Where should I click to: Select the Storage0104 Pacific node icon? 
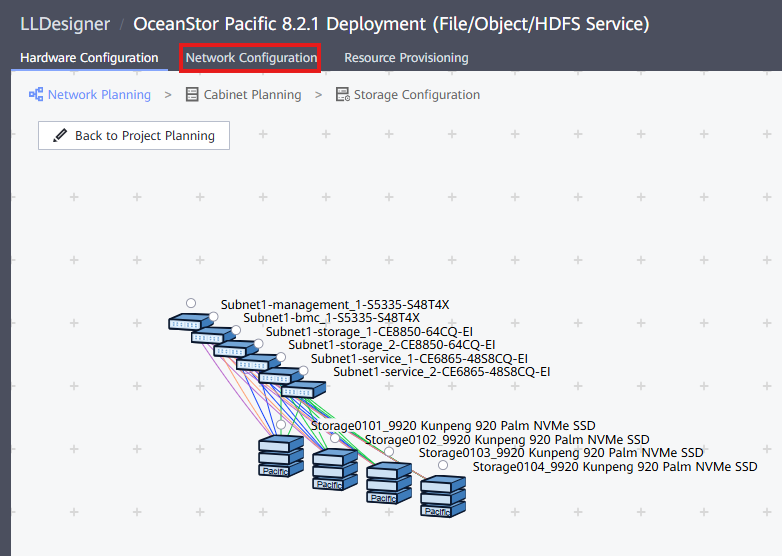443,497
